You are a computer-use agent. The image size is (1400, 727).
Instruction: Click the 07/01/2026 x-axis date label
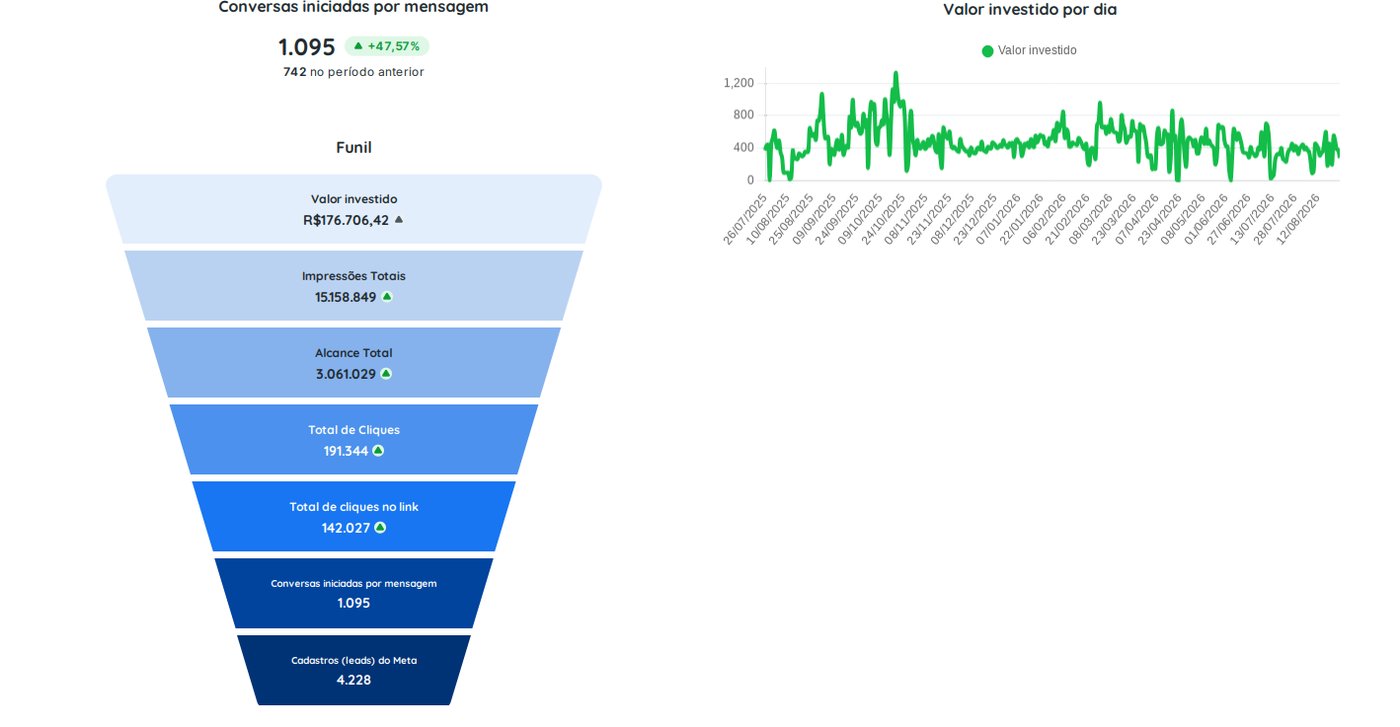click(x=998, y=220)
